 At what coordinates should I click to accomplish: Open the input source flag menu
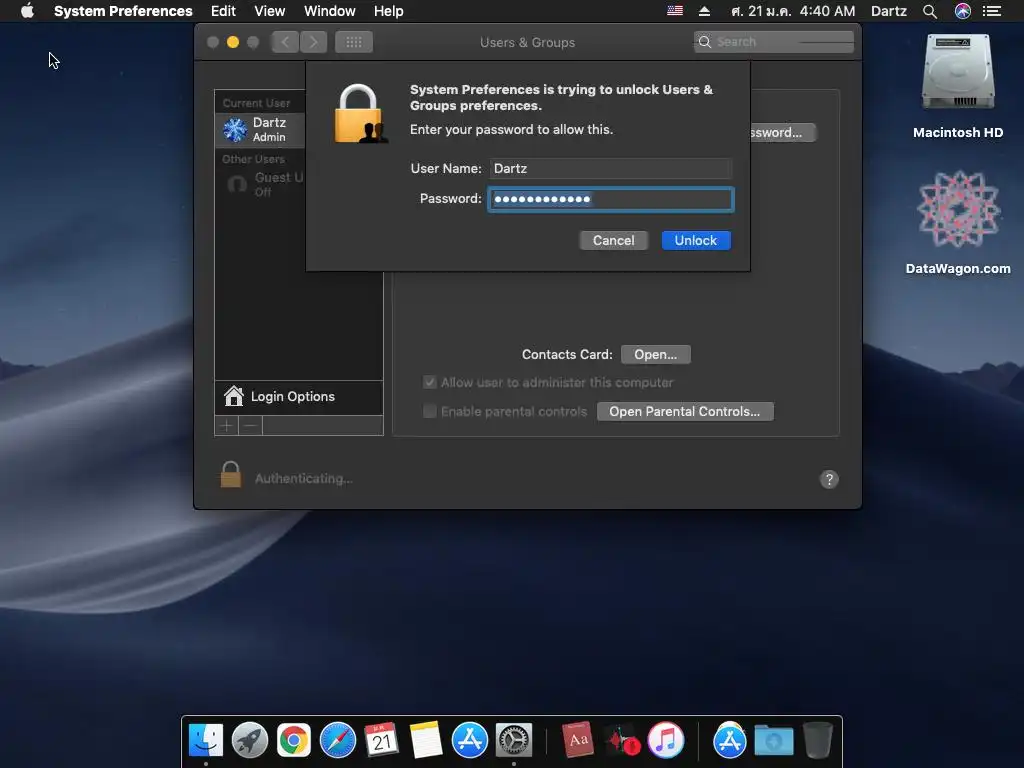click(675, 11)
